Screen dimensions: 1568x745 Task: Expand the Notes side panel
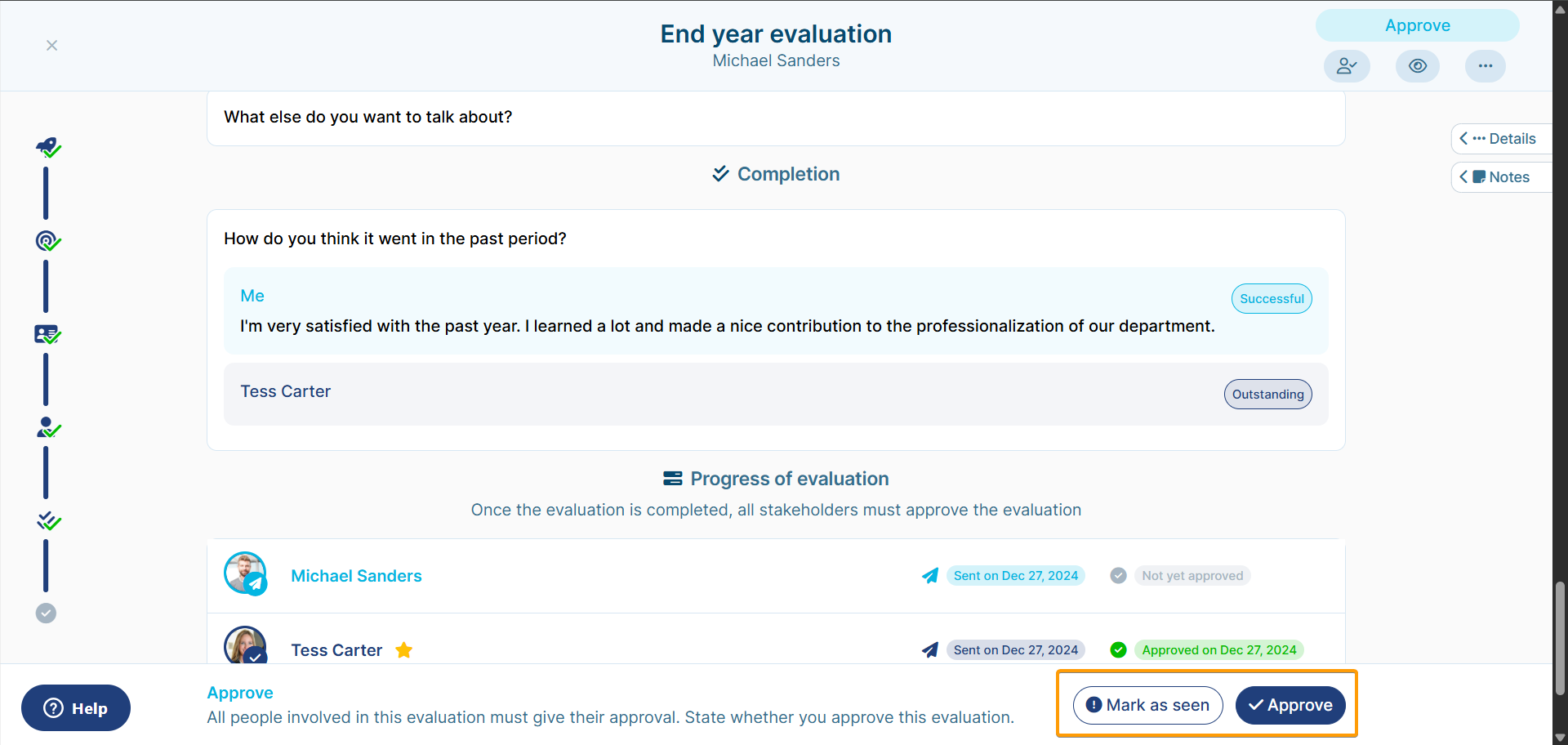[1501, 177]
